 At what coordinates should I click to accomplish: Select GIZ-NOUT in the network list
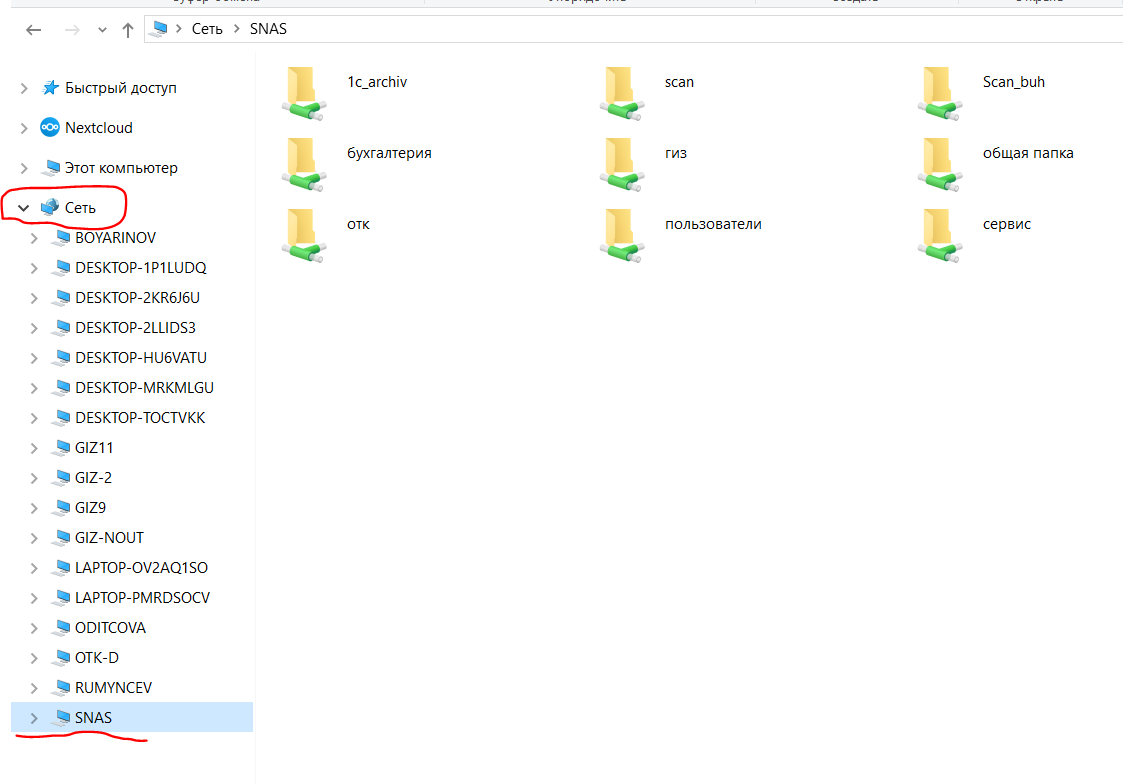click(109, 538)
